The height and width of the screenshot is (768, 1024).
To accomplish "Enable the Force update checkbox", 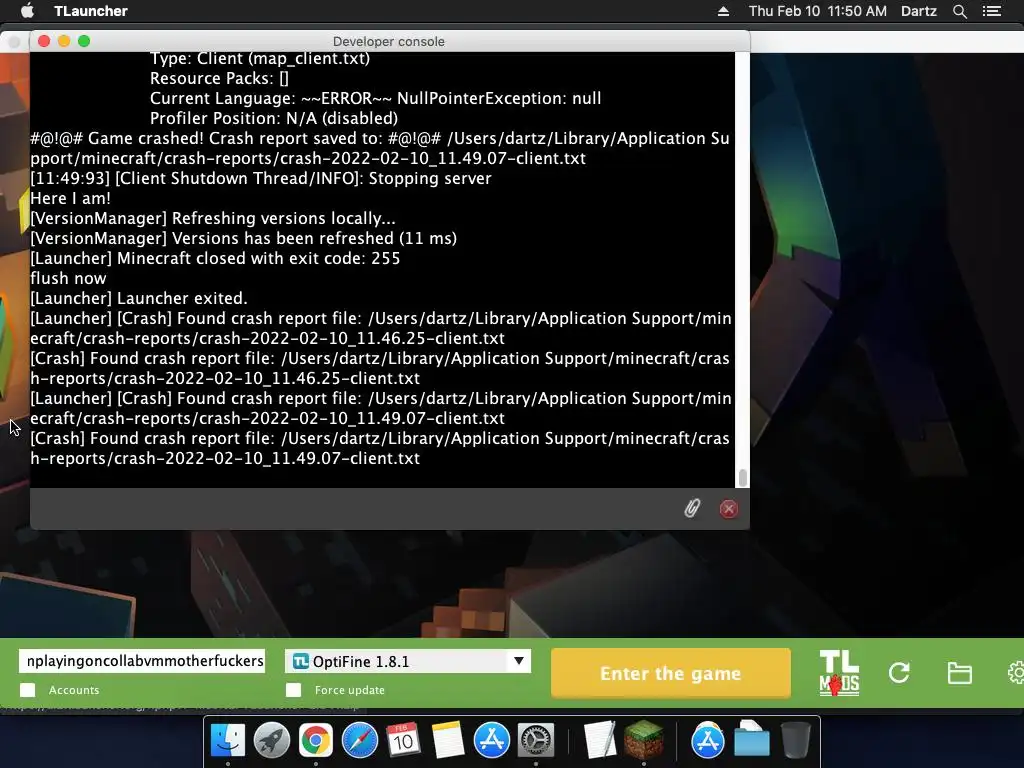I will [293, 690].
